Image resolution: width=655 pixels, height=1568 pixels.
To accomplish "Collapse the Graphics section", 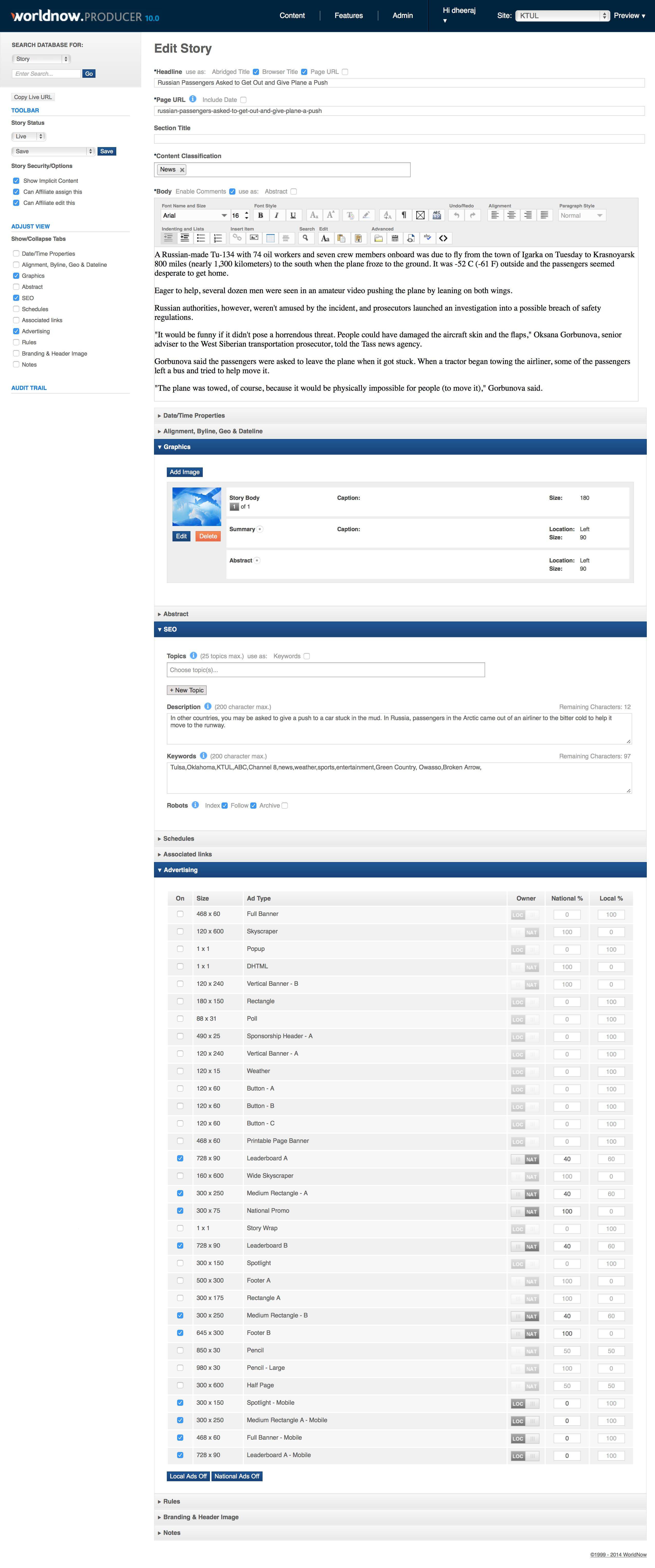I will [400, 447].
